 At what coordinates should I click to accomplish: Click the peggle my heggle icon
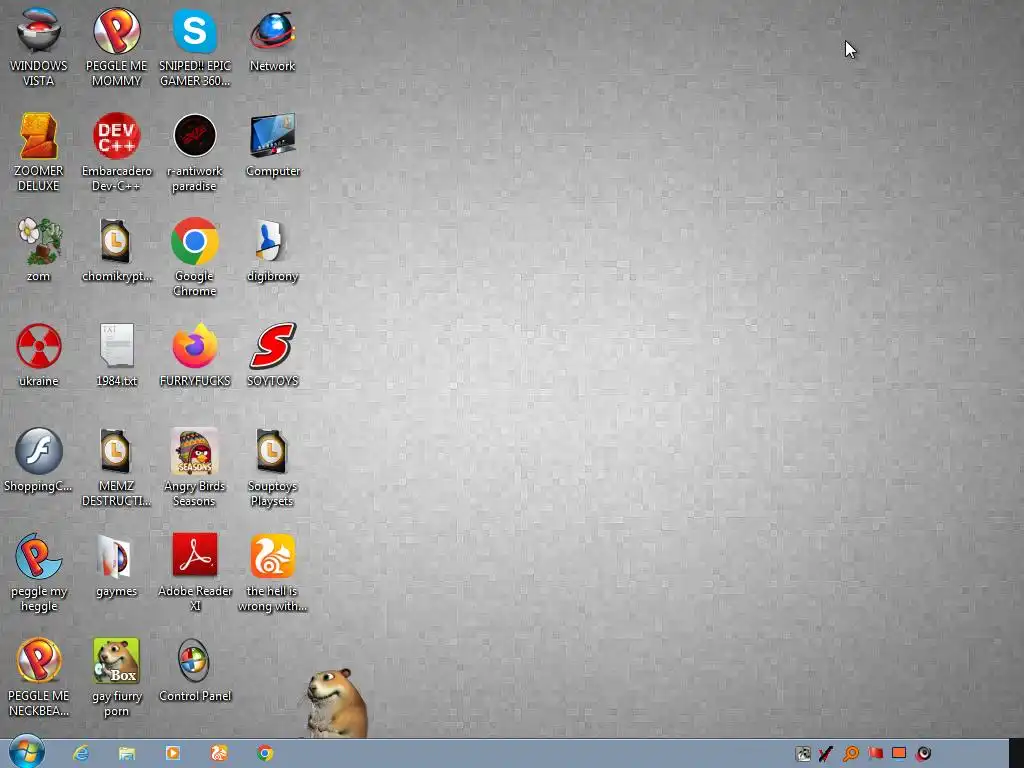pos(38,572)
